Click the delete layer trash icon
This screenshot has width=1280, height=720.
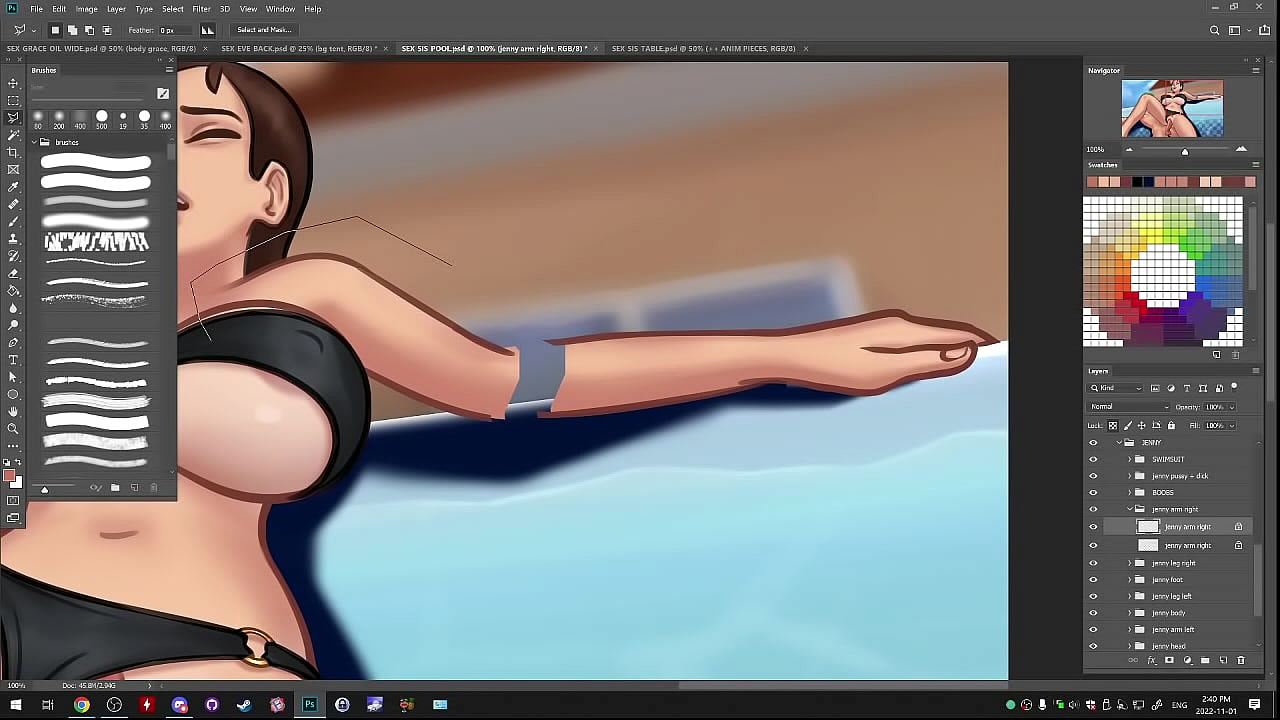(1241, 661)
